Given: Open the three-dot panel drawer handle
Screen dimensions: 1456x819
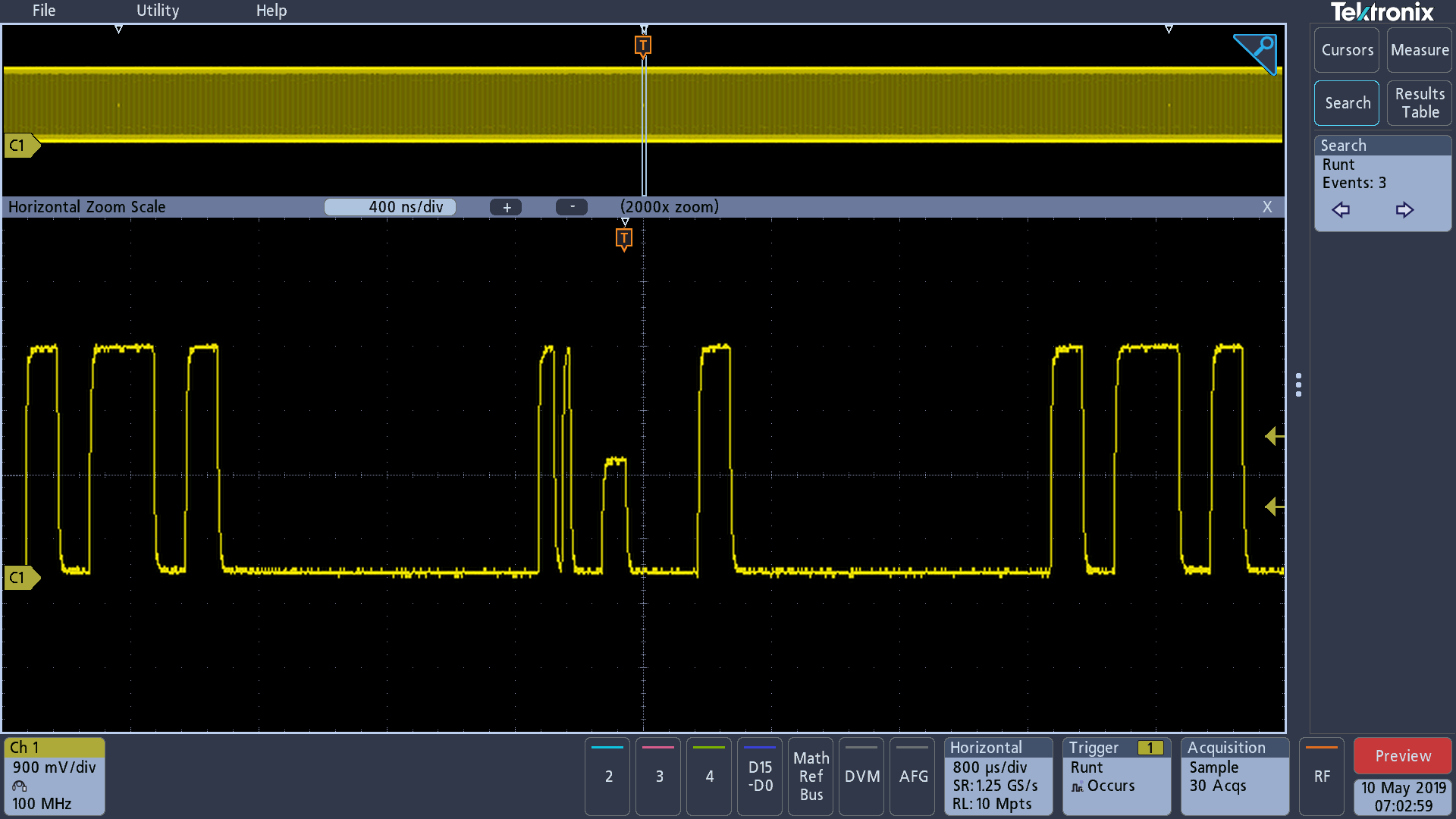Looking at the screenshot, I should (1298, 385).
